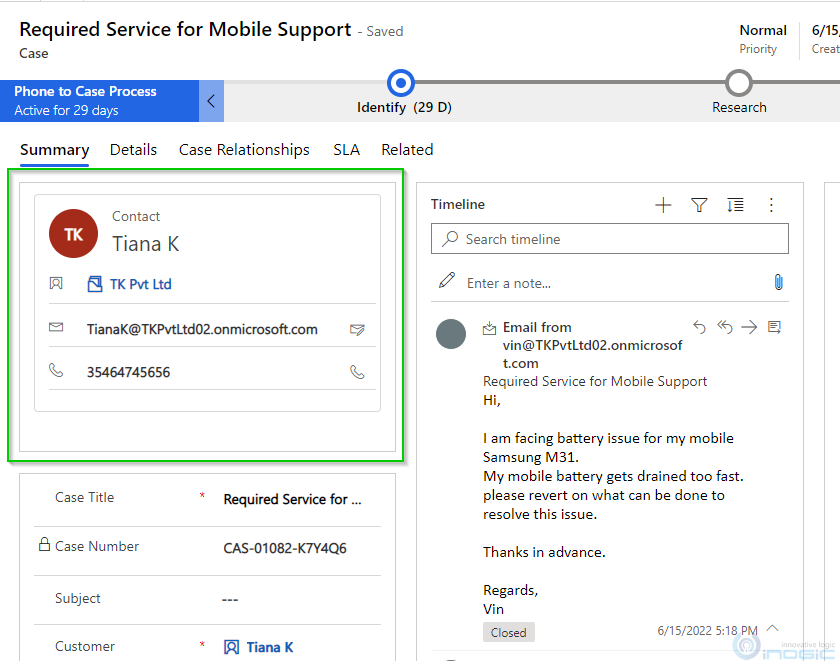Reply to the email from vin
The image size is (840, 661).
click(700, 326)
